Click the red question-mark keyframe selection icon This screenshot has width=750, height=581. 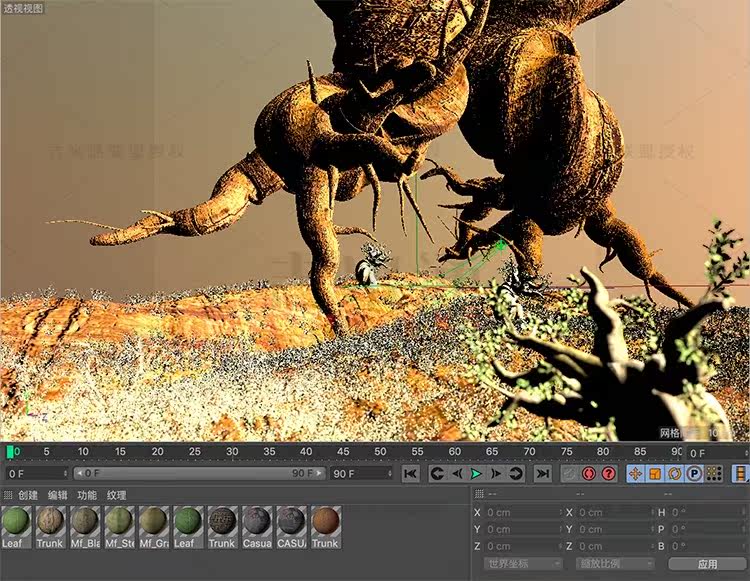coord(608,473)
